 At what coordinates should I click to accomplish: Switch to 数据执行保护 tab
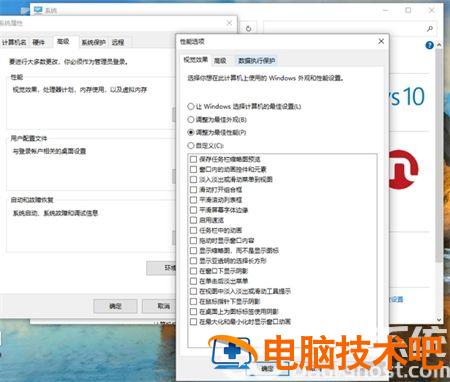pos(256,61)
